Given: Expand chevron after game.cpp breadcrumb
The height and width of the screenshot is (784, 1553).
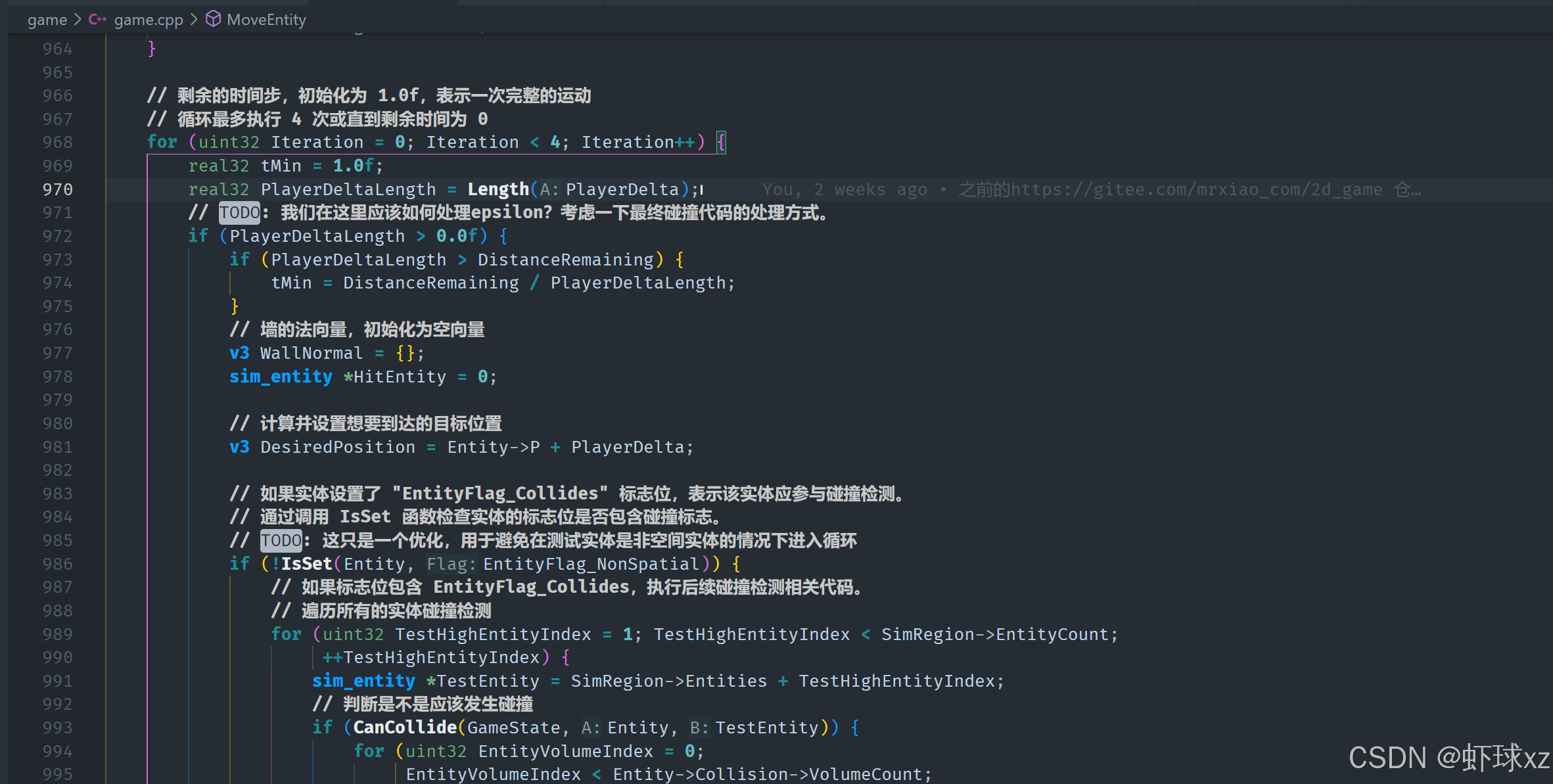Looking at the screenshot, I should tap(194, 20).
